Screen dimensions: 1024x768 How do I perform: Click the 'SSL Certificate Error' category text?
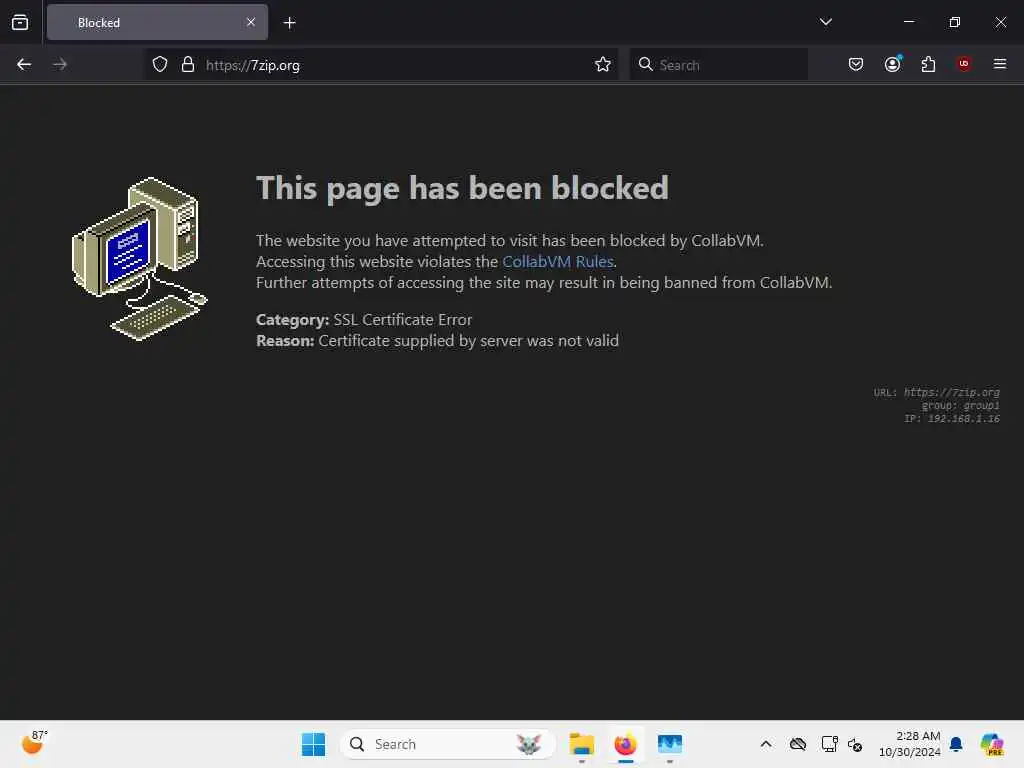402,319
